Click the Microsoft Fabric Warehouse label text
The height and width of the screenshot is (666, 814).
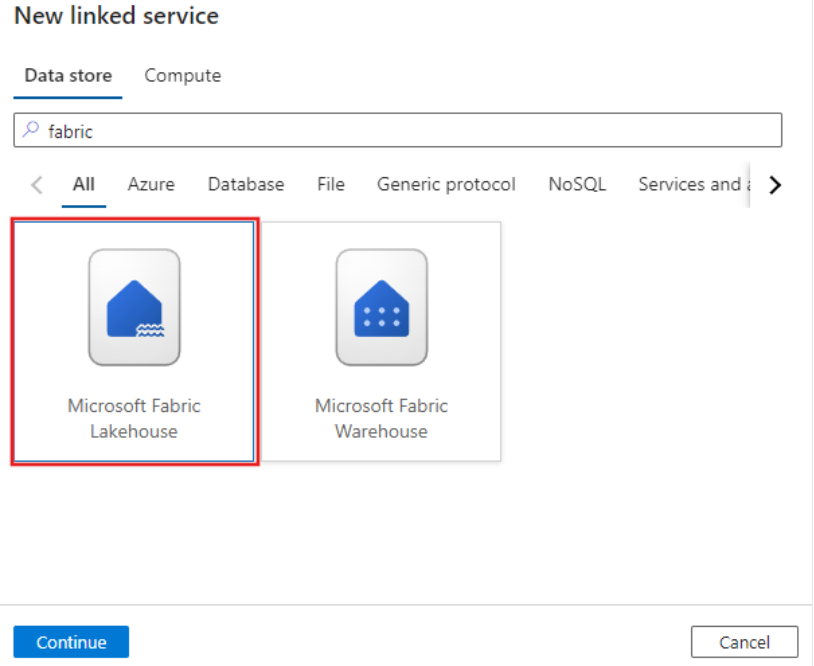coord(381,419)
